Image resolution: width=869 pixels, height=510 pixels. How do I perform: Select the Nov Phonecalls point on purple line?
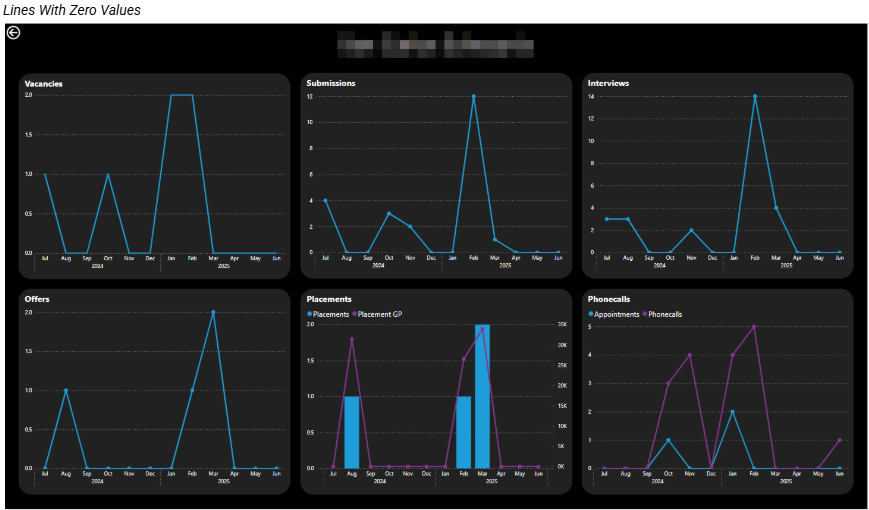coord(689,355)
